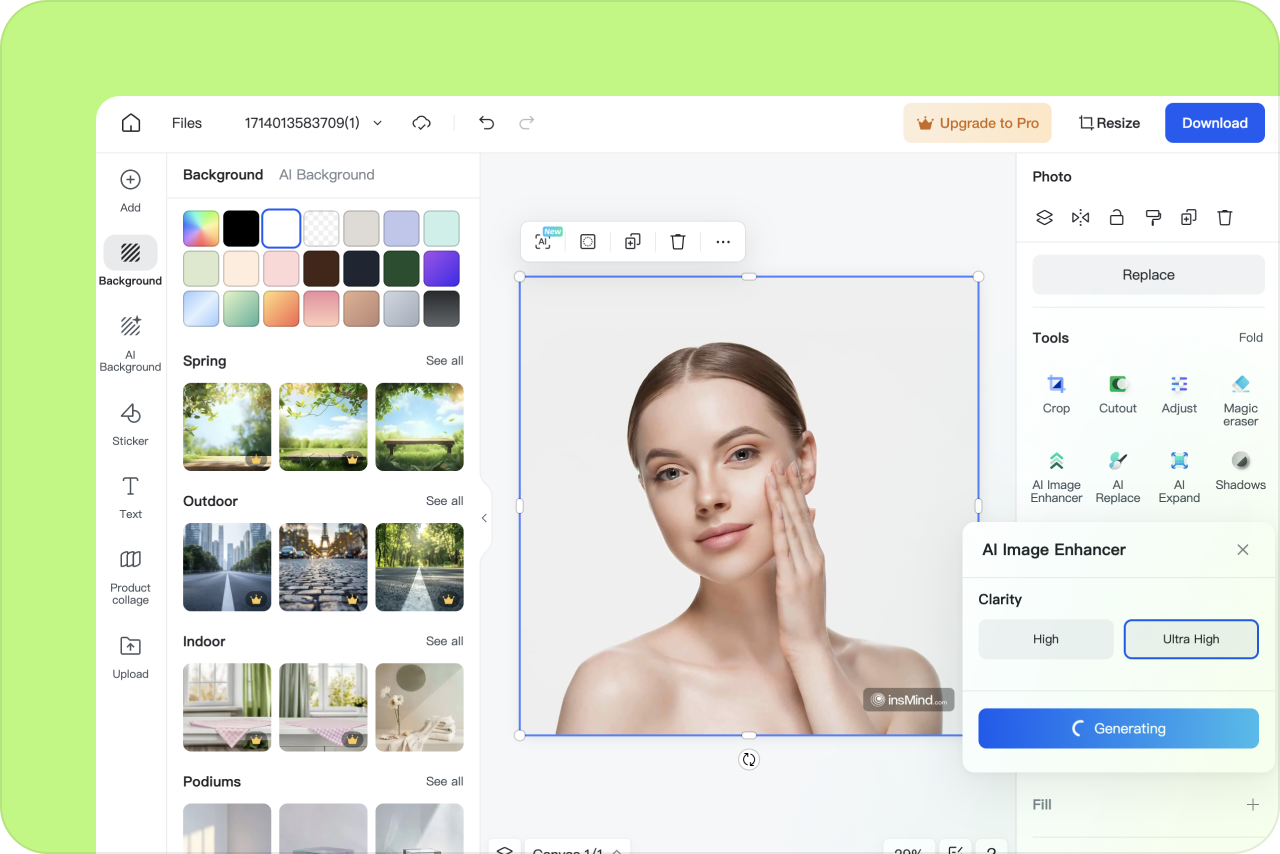Select the Crop tool
Viewport: 1280px width, 854px height.
coord(1056,394)
